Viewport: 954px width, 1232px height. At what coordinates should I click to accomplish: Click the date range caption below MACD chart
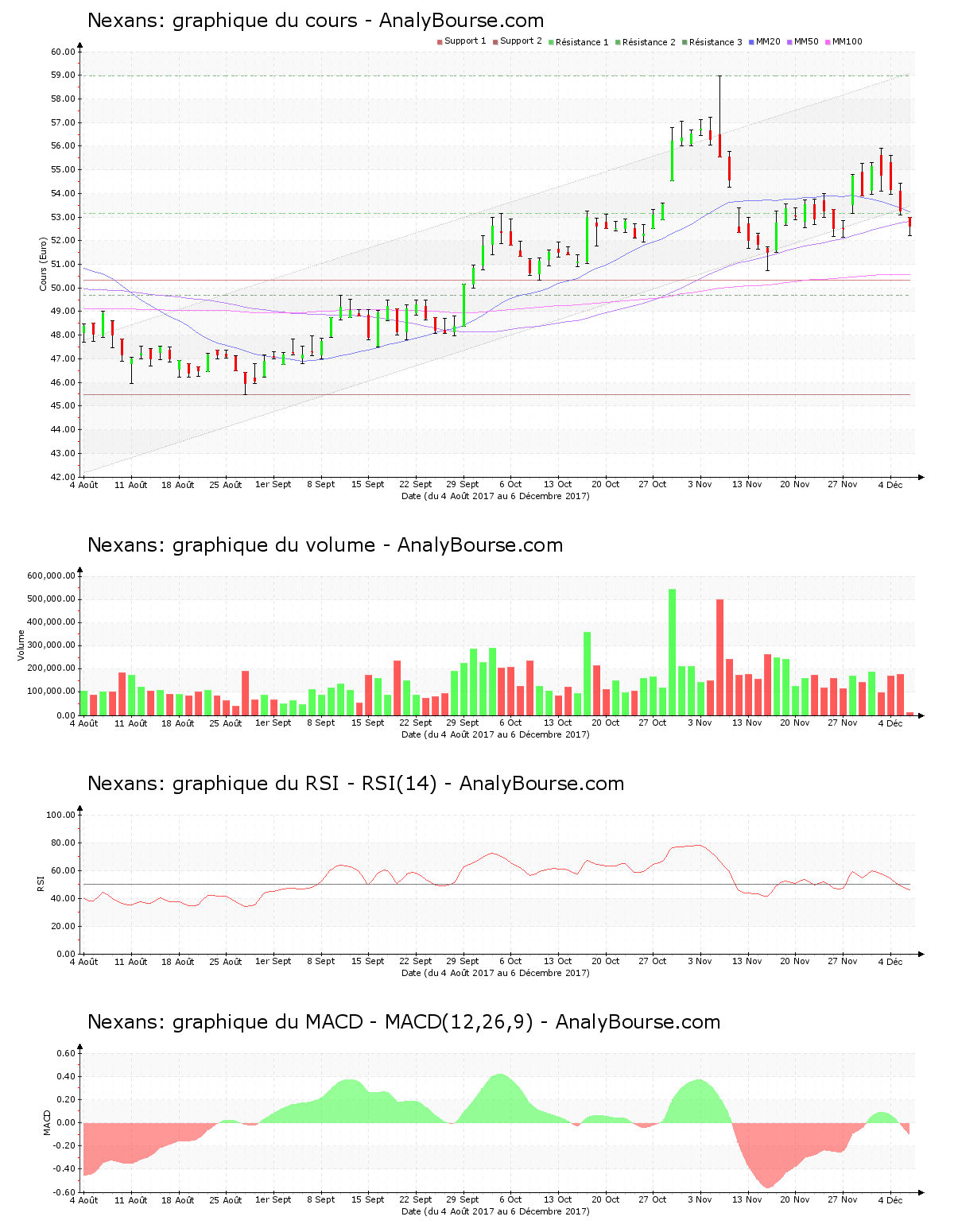495,1211
